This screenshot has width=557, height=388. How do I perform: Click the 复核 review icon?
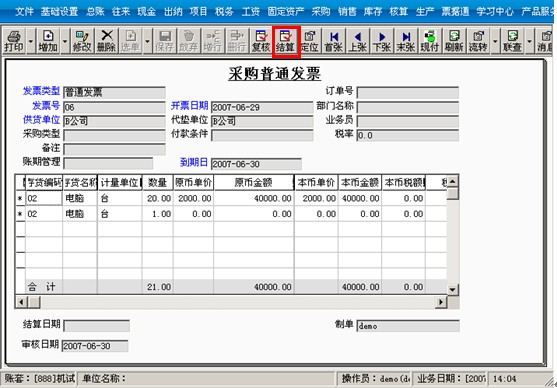(x=261, y=41)
